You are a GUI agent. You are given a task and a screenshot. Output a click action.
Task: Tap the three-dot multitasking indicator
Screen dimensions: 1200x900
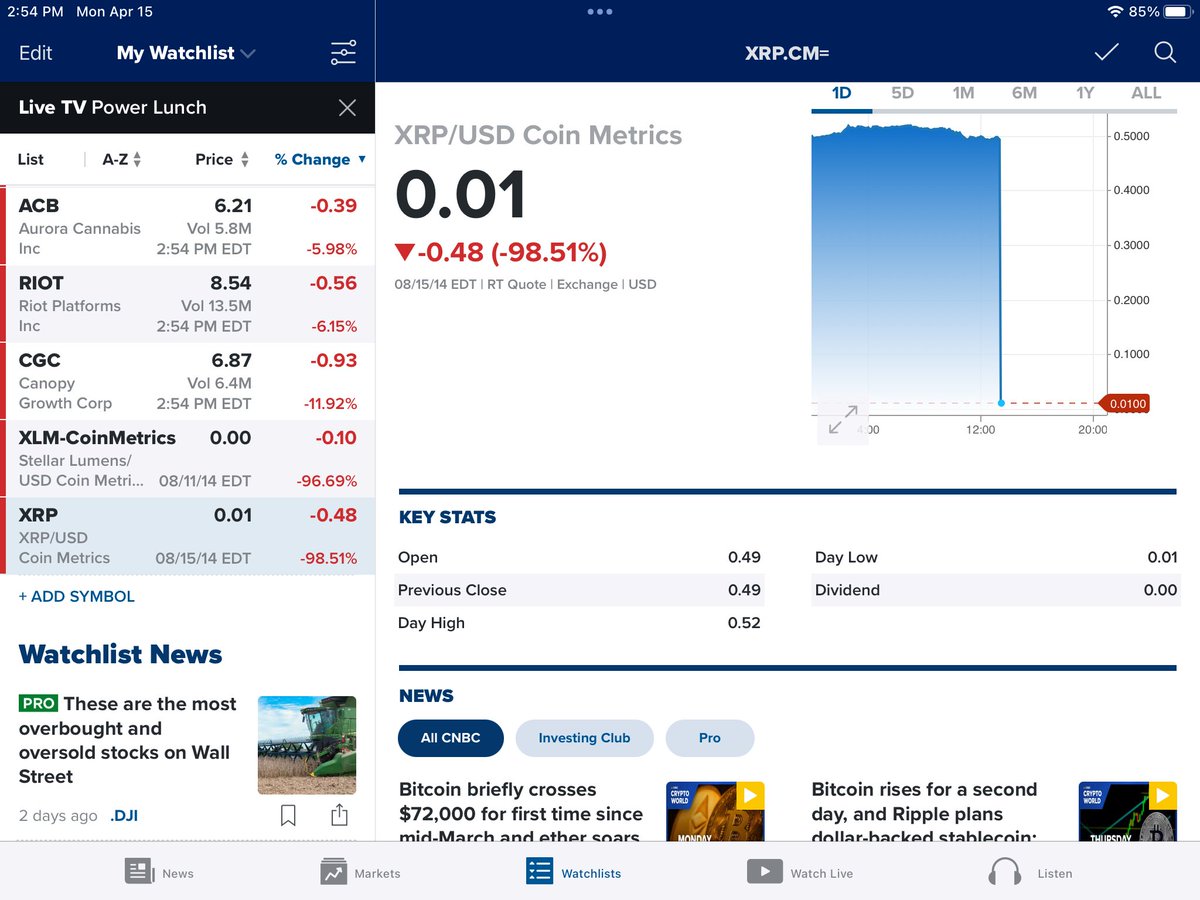coord(600,12)
